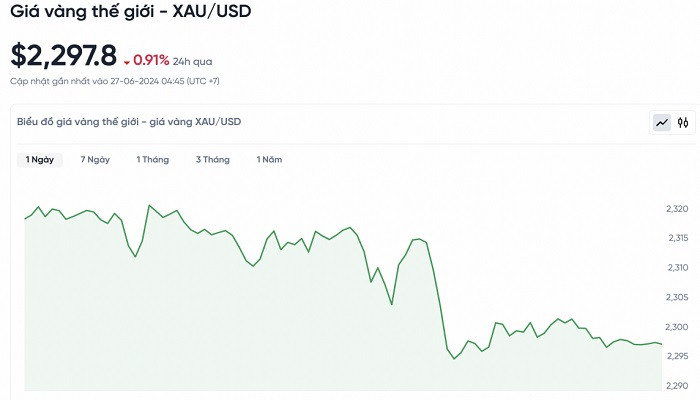Choose the 1 Năm time range
The width and height of the screenshot is (700, 400).
click(x=270, y=160)
